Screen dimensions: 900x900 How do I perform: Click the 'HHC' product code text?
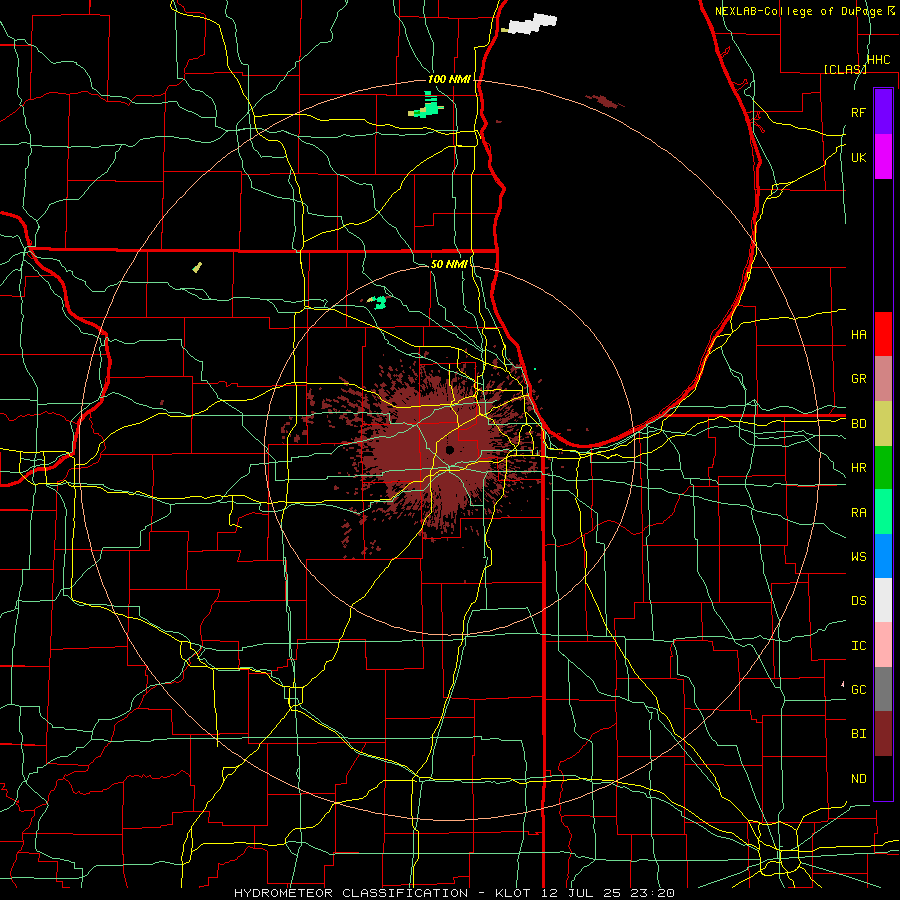pyautogui.click(x=878, y=60)
